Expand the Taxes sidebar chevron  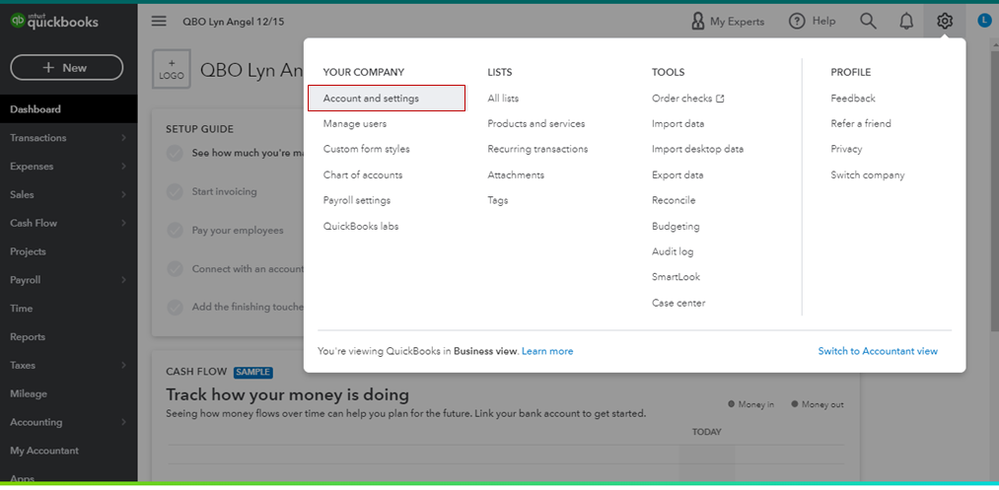tap(123, 365)
